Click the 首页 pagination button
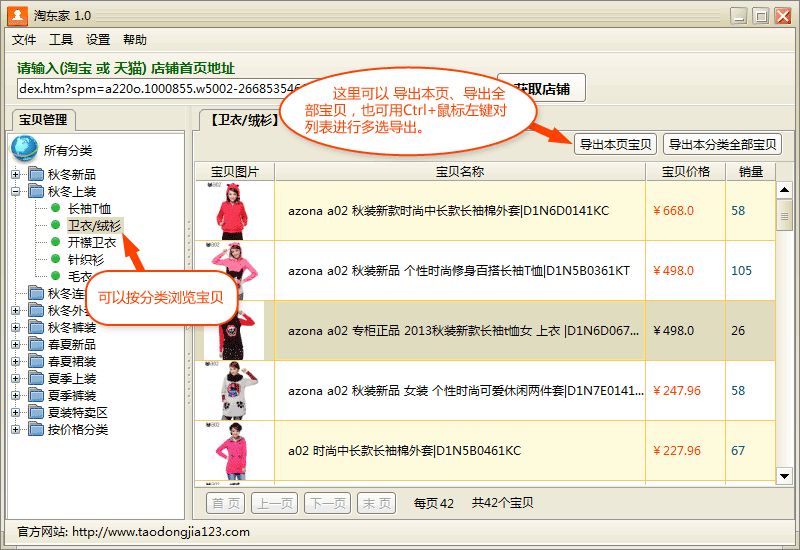 coord(226,504)
